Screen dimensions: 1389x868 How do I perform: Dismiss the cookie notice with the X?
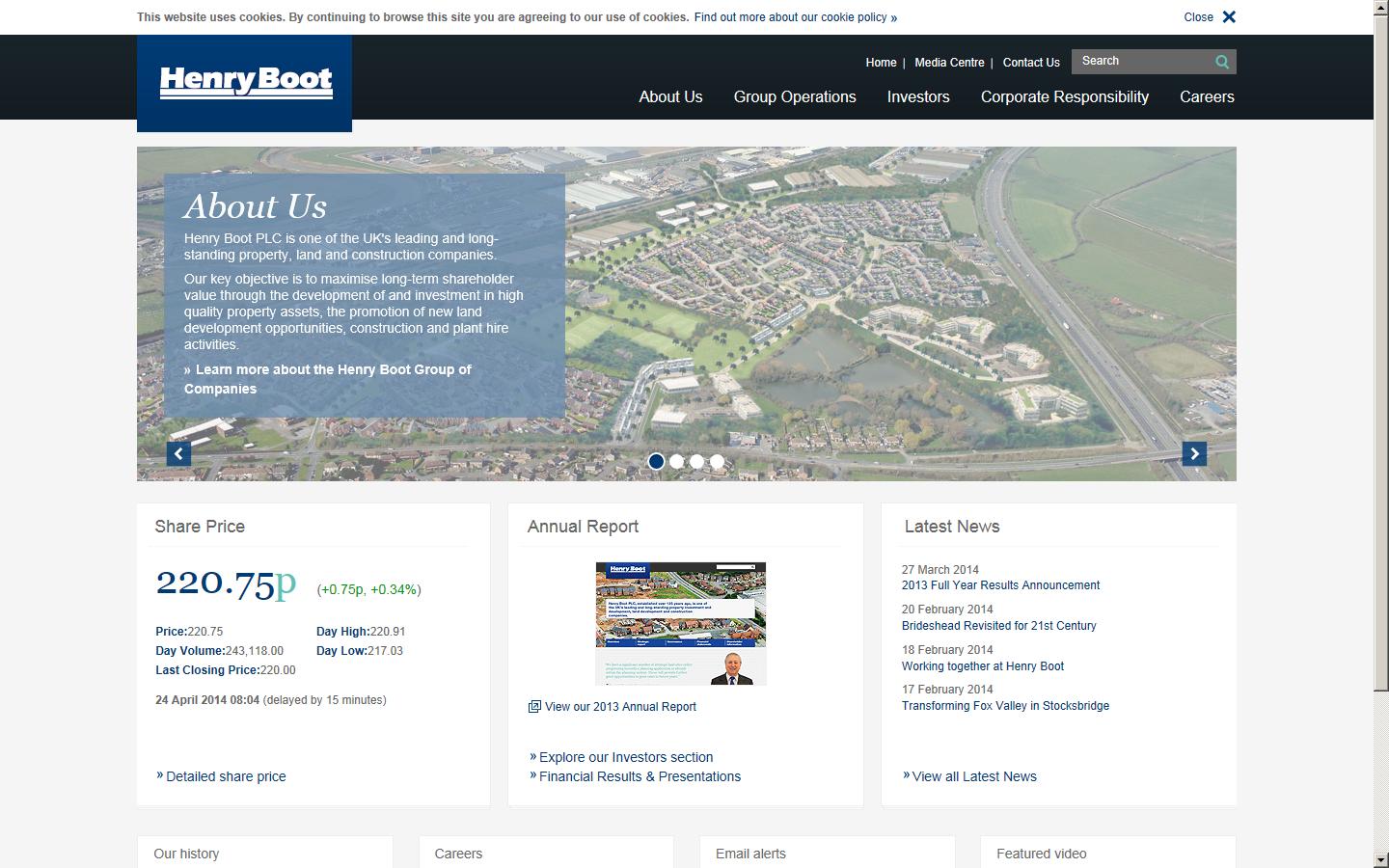click(x=1228, y=16)
